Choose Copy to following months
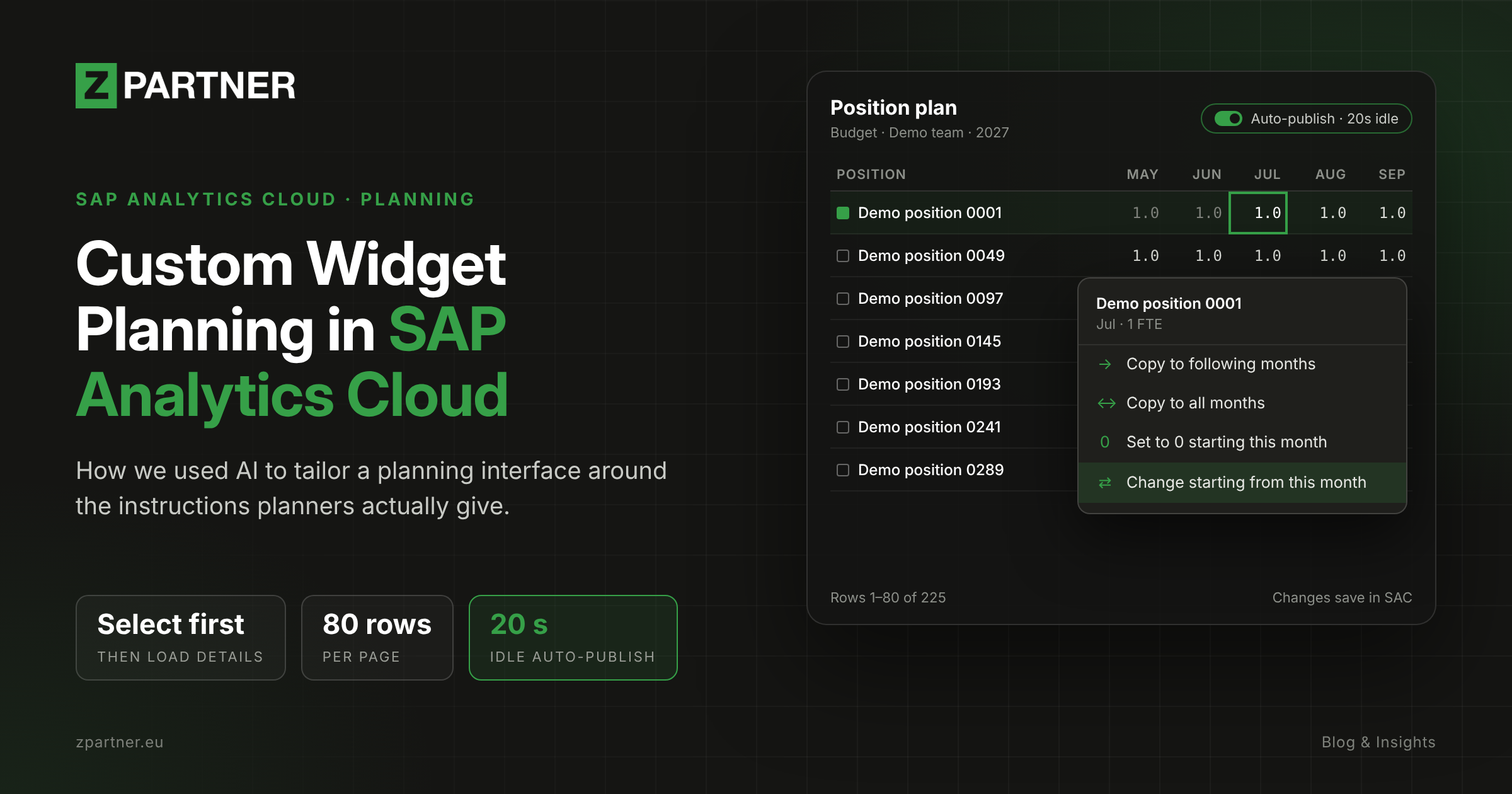Screen dimensions: 1512x794 (x=1242, y=364)
